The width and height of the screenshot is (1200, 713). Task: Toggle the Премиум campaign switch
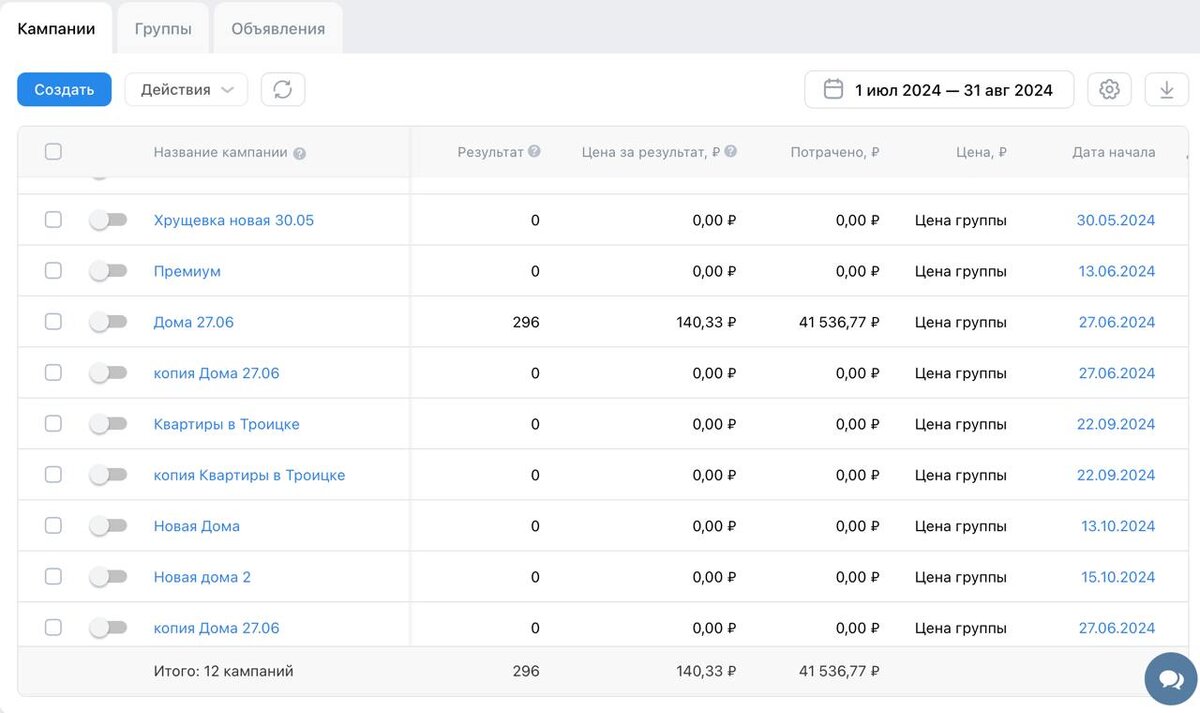(x=108, y=271)
